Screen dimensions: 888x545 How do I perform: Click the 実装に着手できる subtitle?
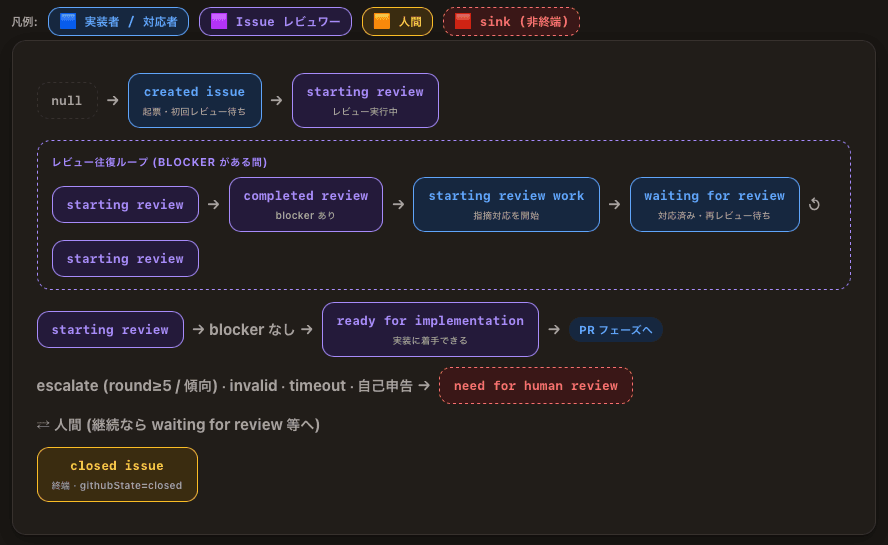pos(430,340)
